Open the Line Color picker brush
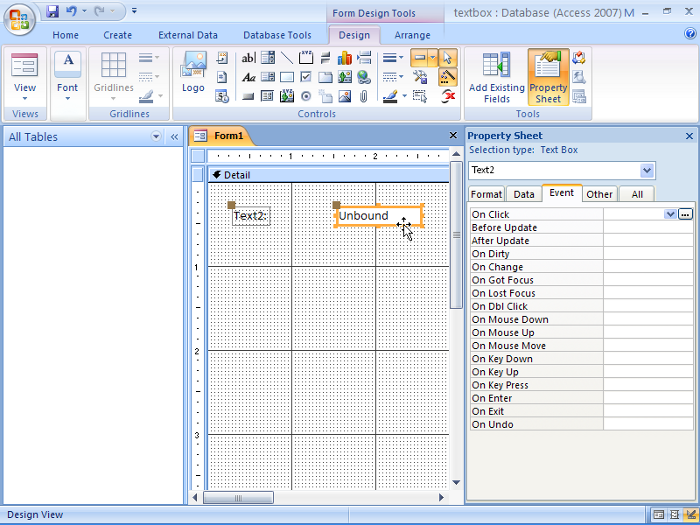The image size is (700, 525). (x=390, y=96)
